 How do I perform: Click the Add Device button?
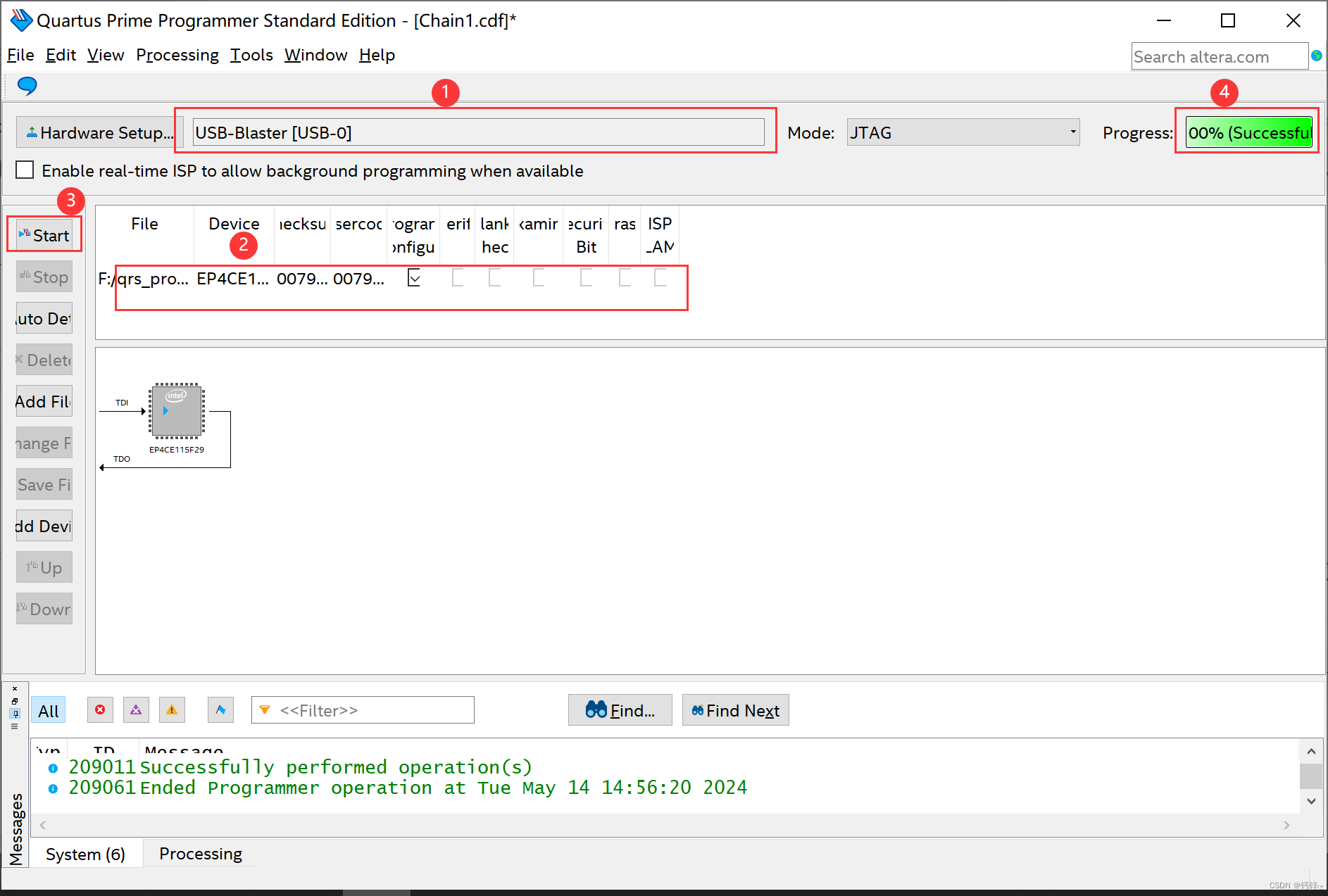coord(44,526)
